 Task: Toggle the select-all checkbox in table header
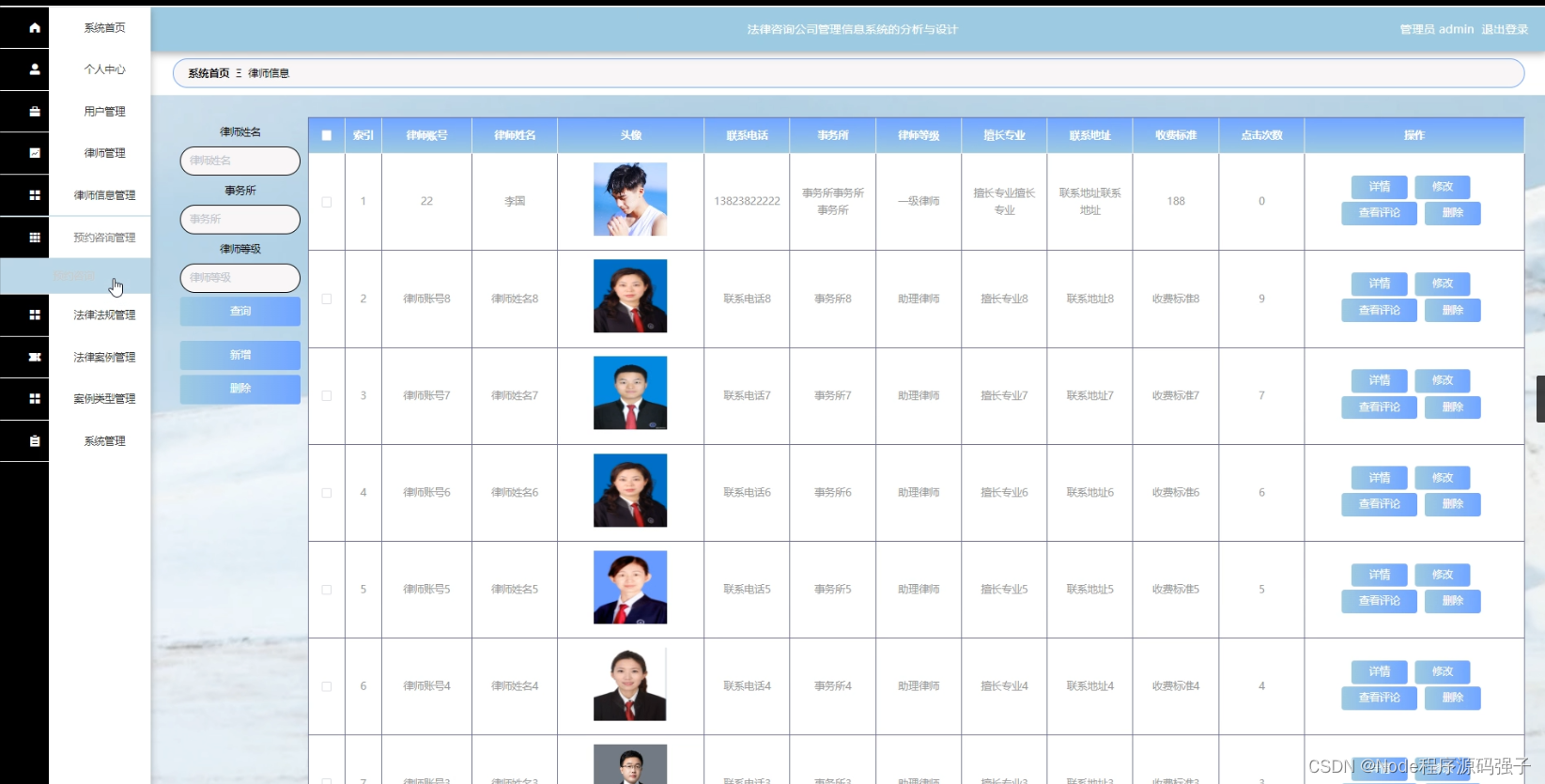(327, 135)
